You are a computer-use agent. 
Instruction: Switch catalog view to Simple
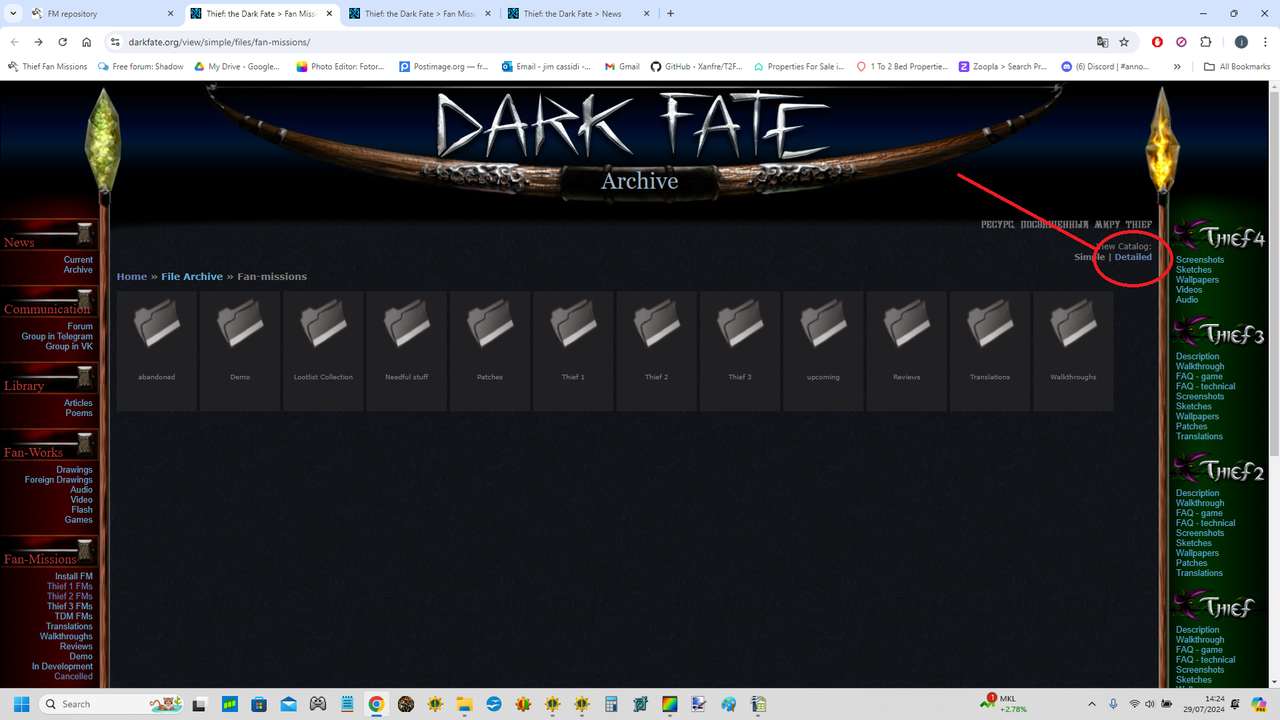[x=1089, y=257]
